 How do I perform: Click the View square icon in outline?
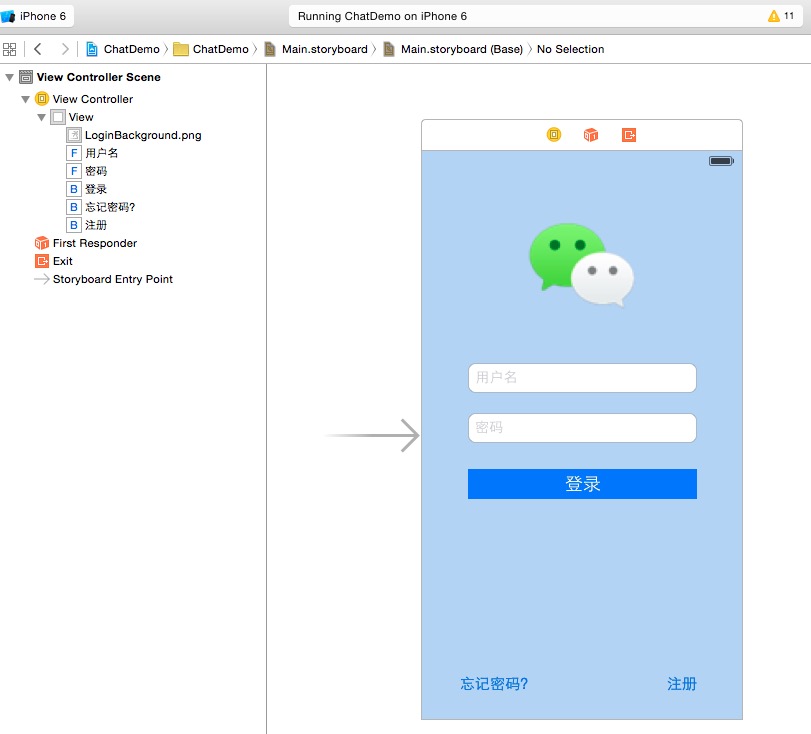pos(58,117)
